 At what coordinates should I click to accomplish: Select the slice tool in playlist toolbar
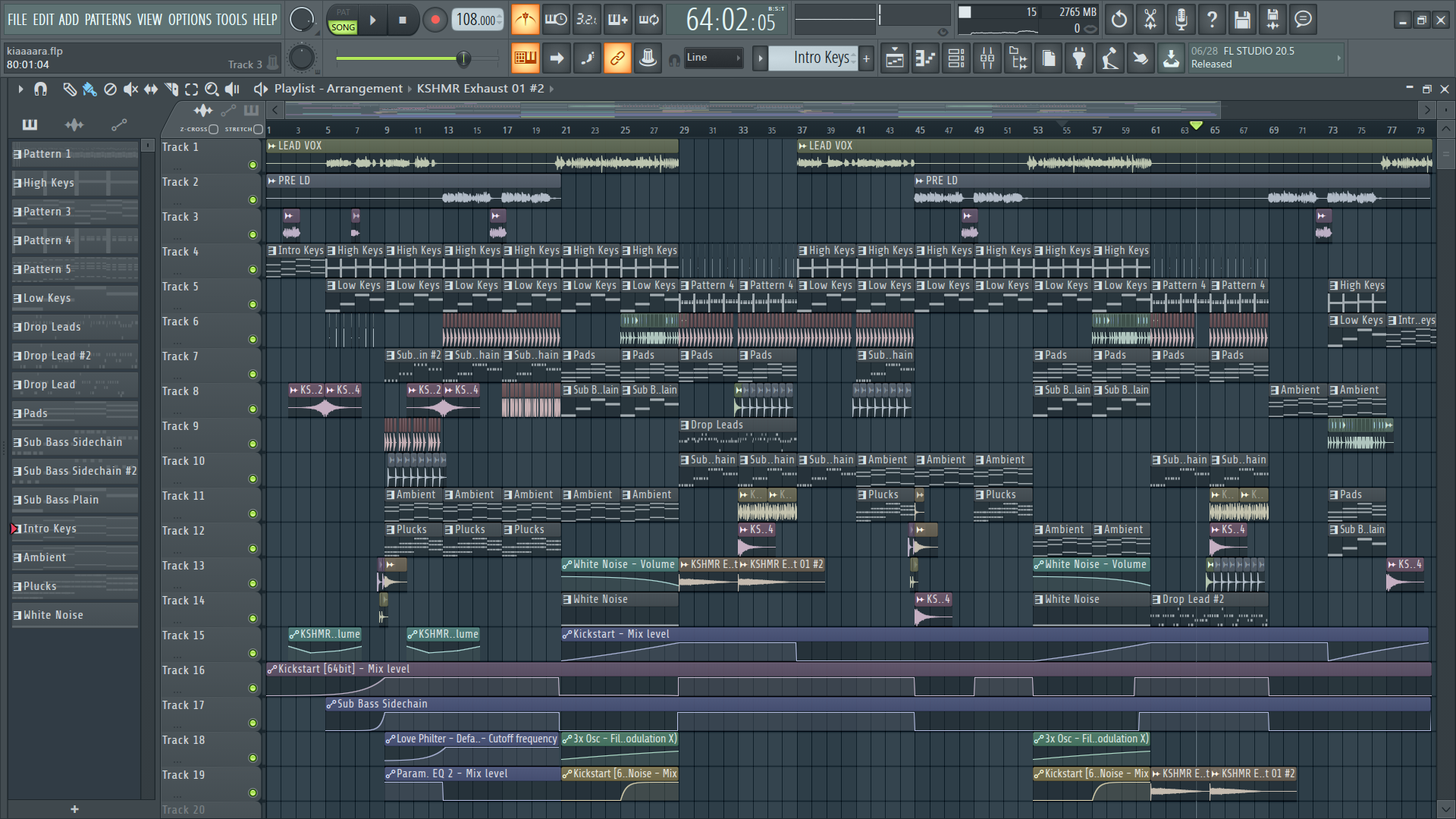click(171, 89)
